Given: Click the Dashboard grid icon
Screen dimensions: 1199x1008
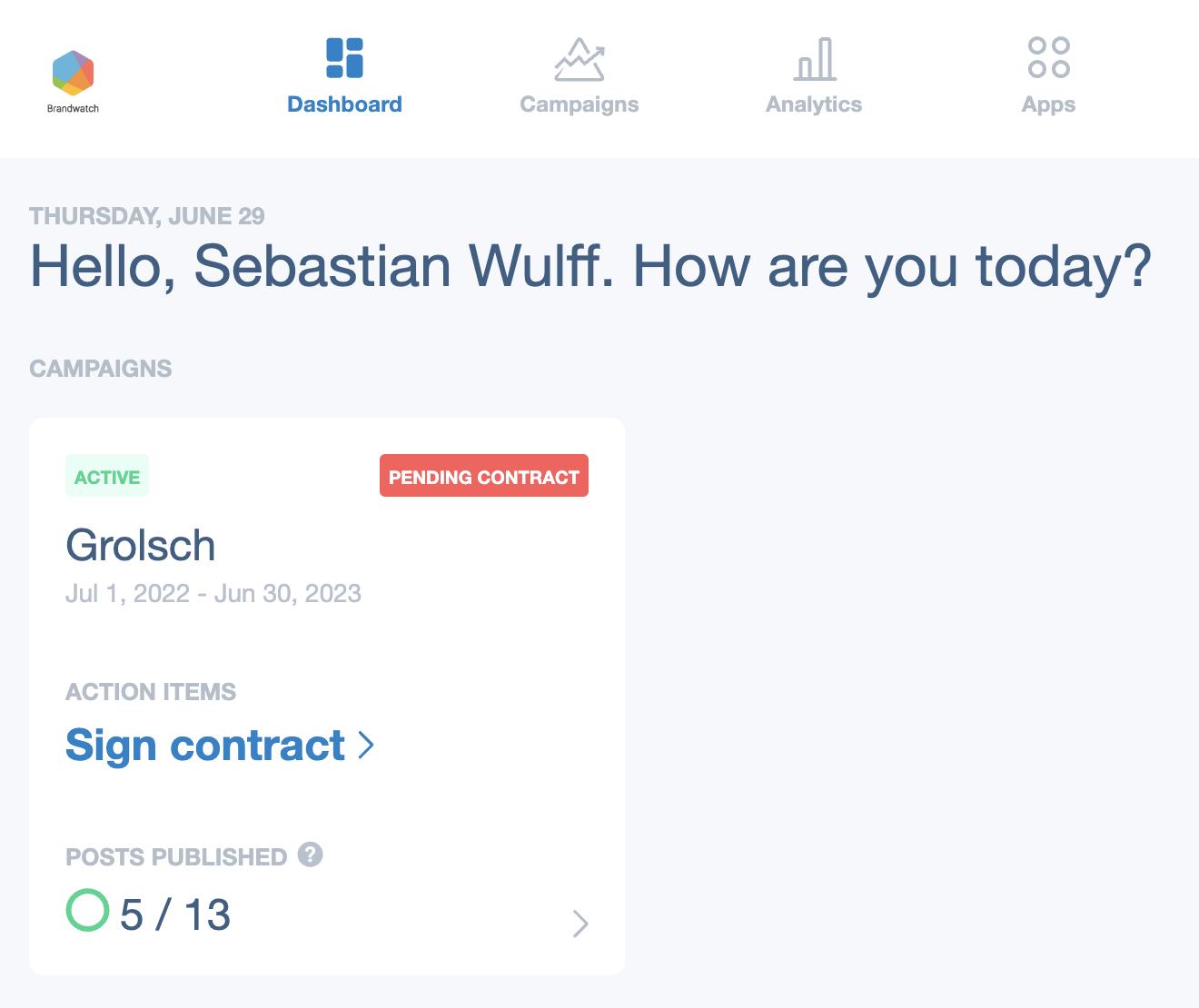Looking at the screenshot, I should pyautogui.click(x=344, y=58).
